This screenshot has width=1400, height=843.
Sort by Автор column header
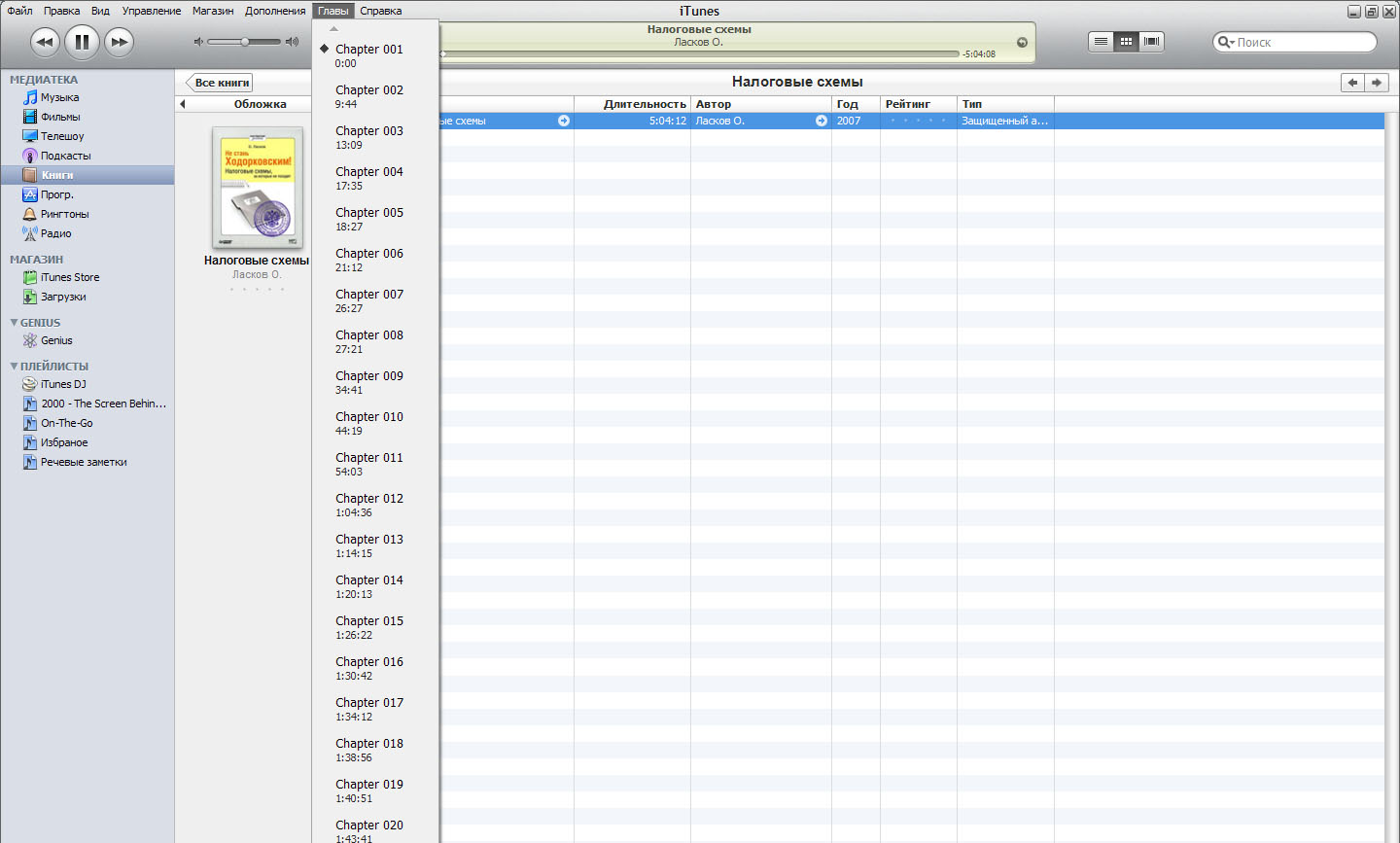tap(761, 104)
